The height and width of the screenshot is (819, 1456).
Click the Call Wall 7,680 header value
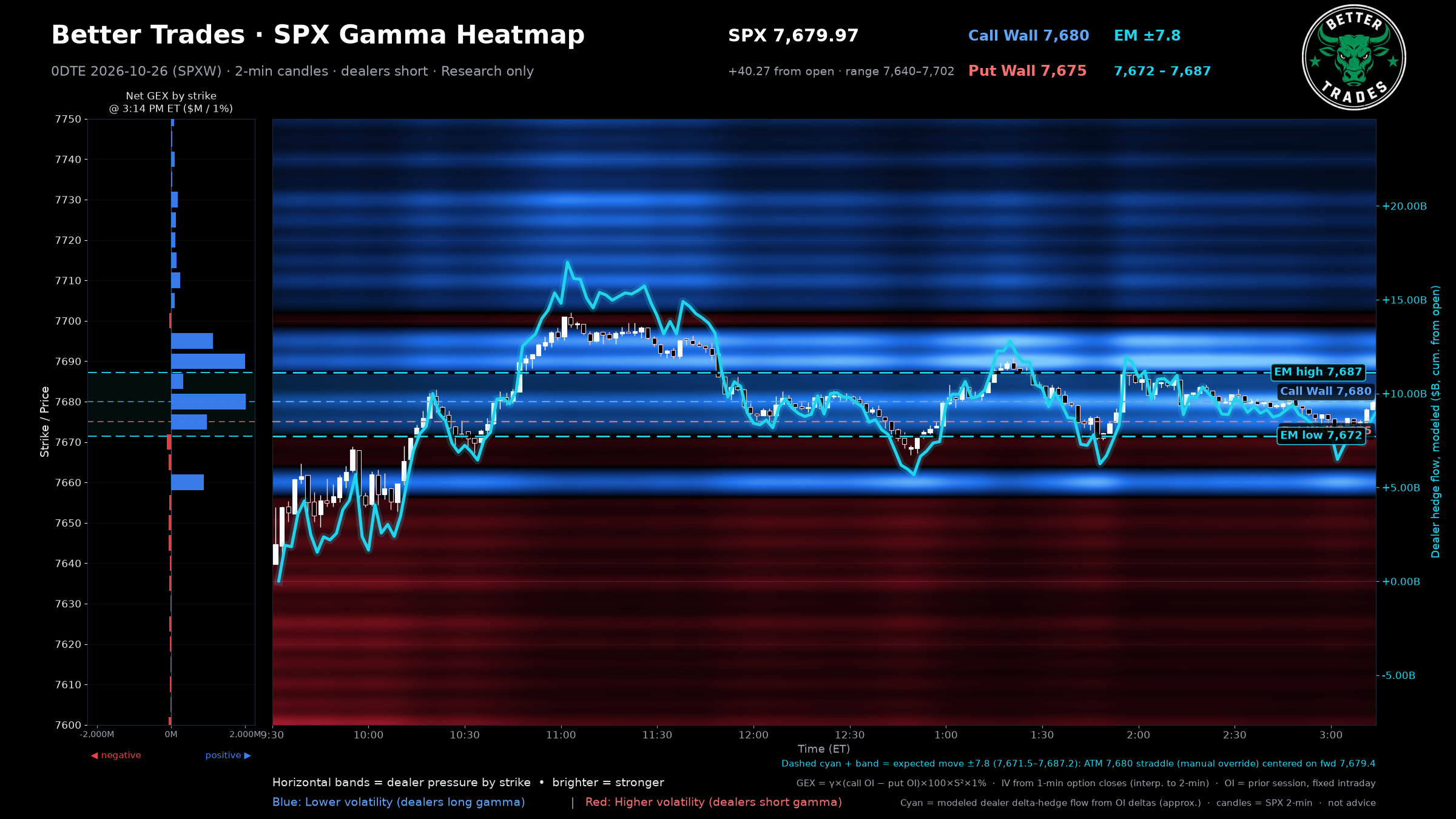[1028, 36]
